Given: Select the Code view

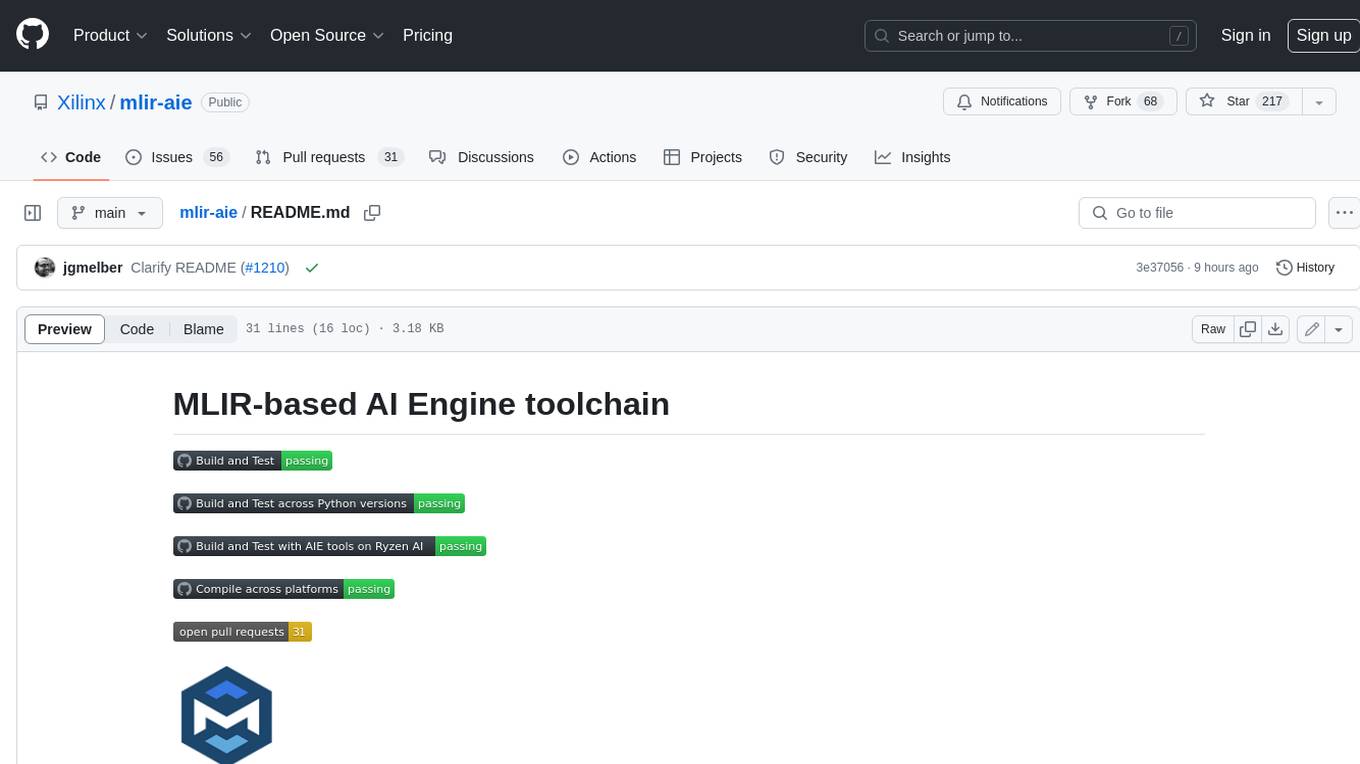Looking at the screenshot, I should tap(137, 329).
